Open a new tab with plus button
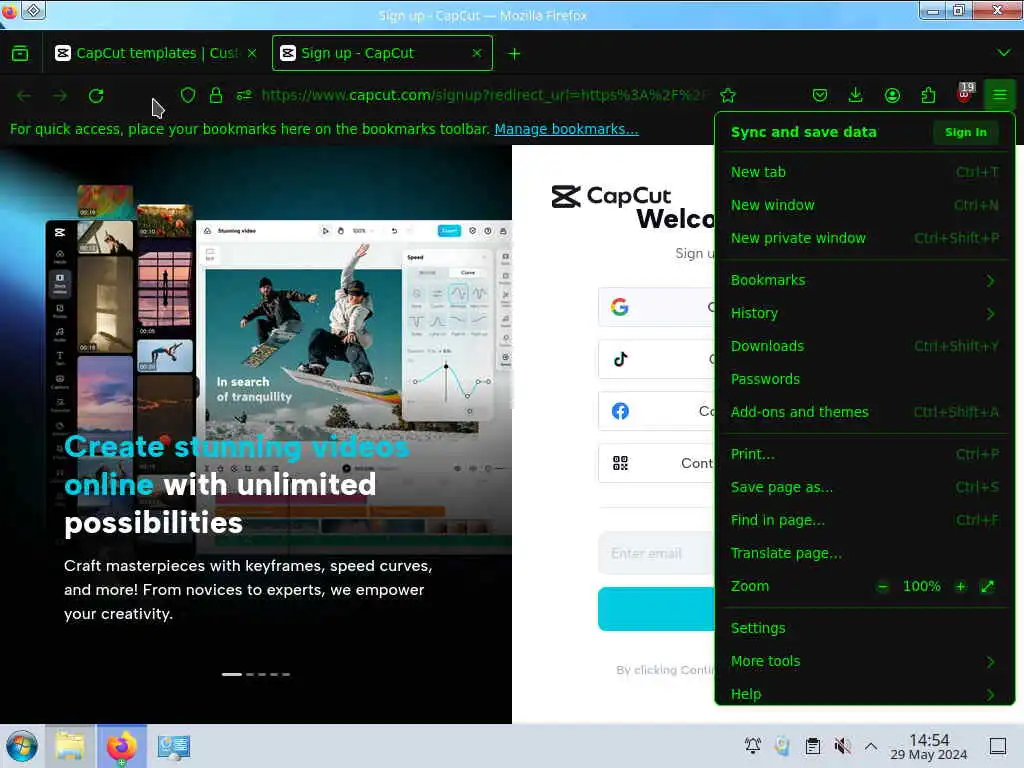Image resolution: width=1024 pixels, height=768 pixels. pos(514,54)
